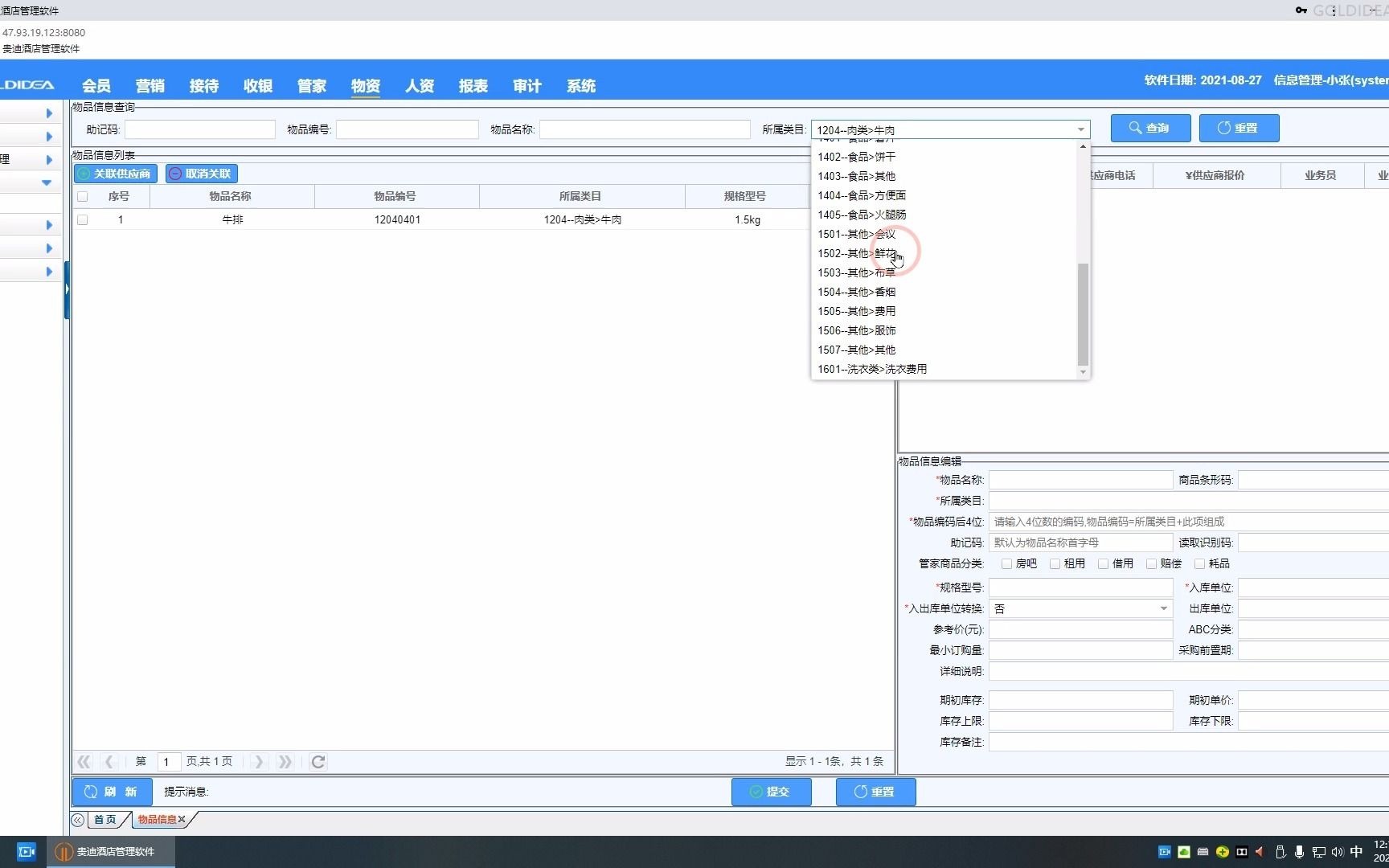Open the 营销 menu
The image size is (1389, 868).
coord(150,86)
